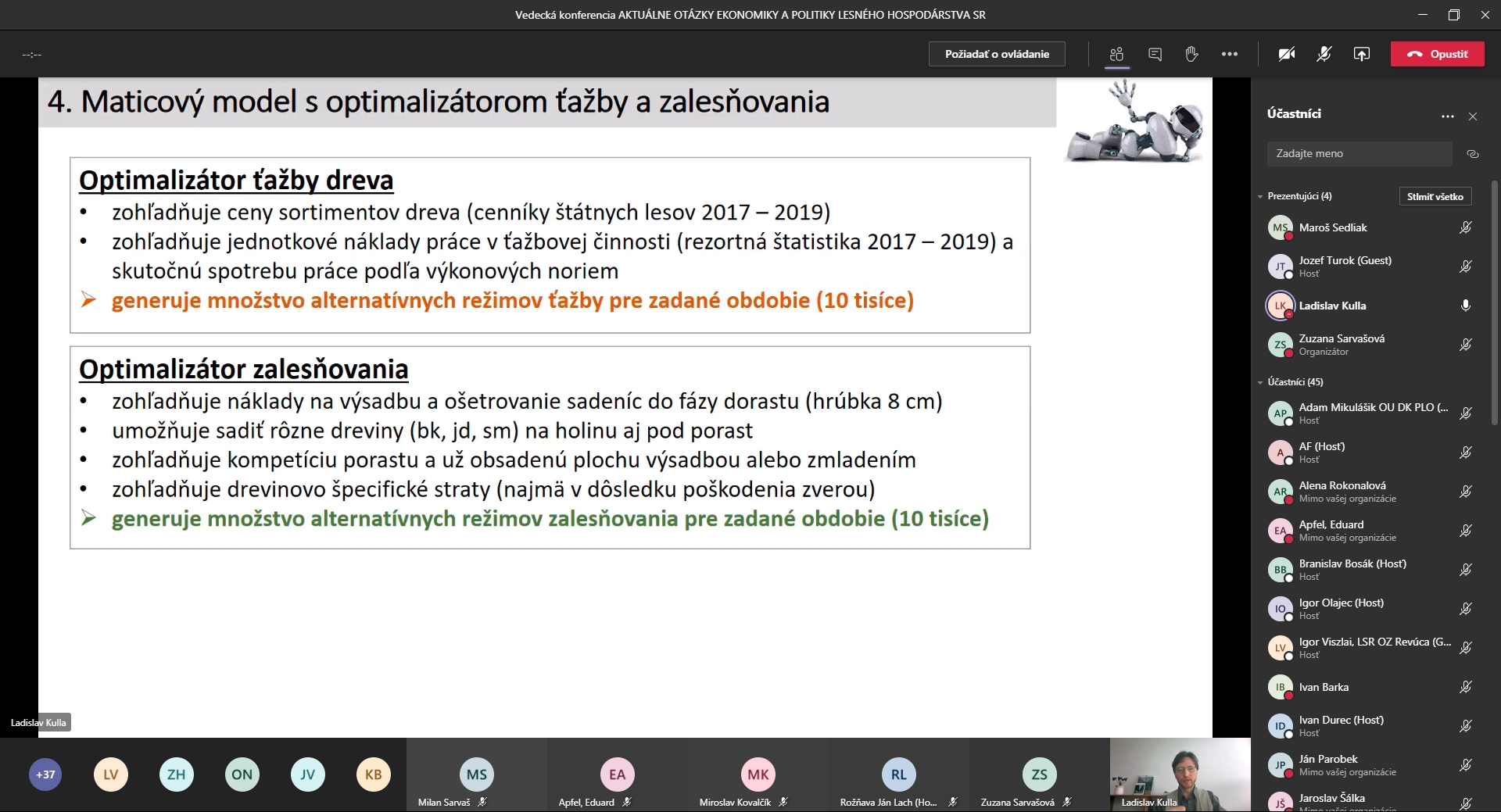Collapse the Účastníci (45) section

pyautogui.click(x=1260, y=382)
